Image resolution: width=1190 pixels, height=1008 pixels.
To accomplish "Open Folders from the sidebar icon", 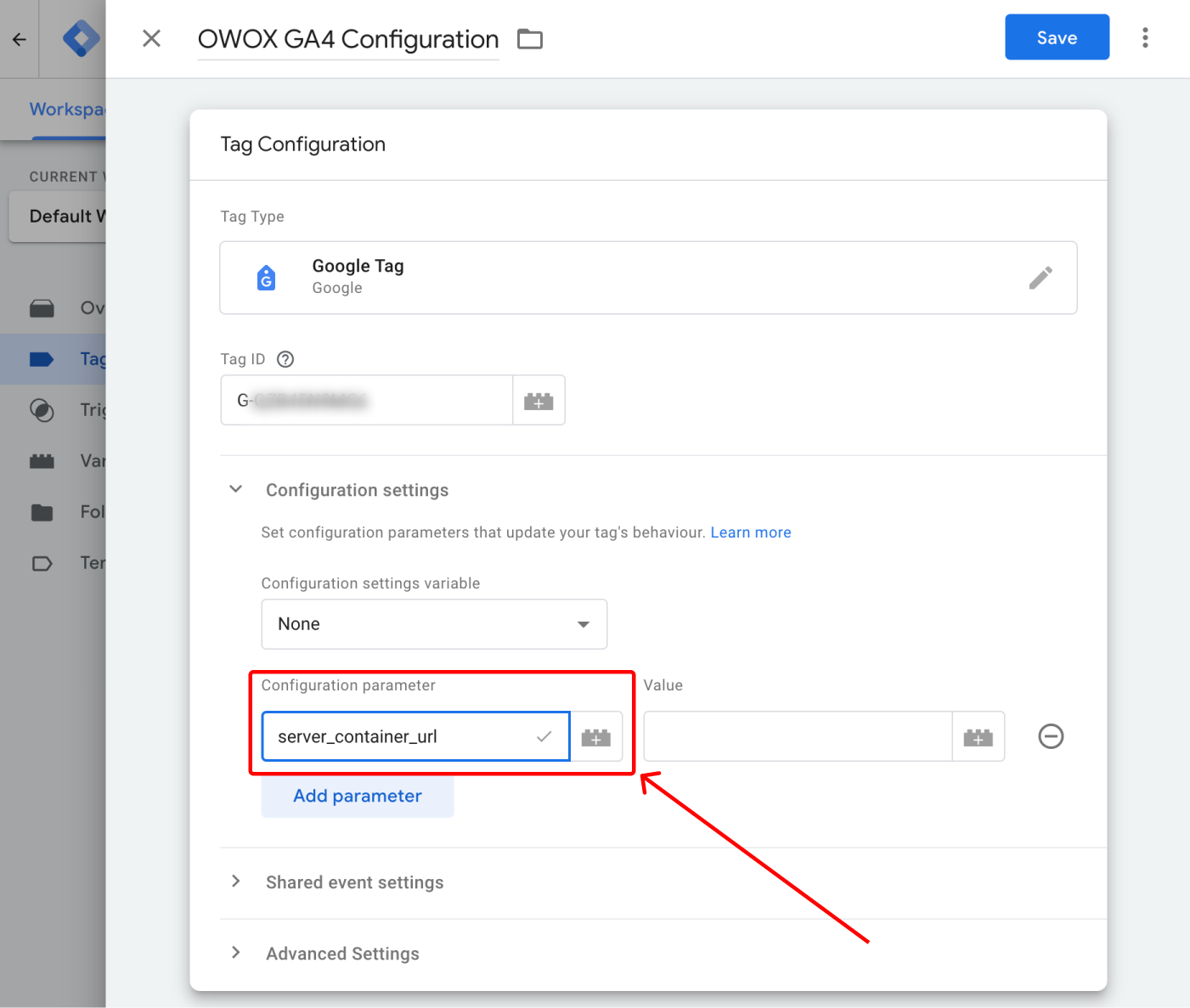I will [42, 512].
